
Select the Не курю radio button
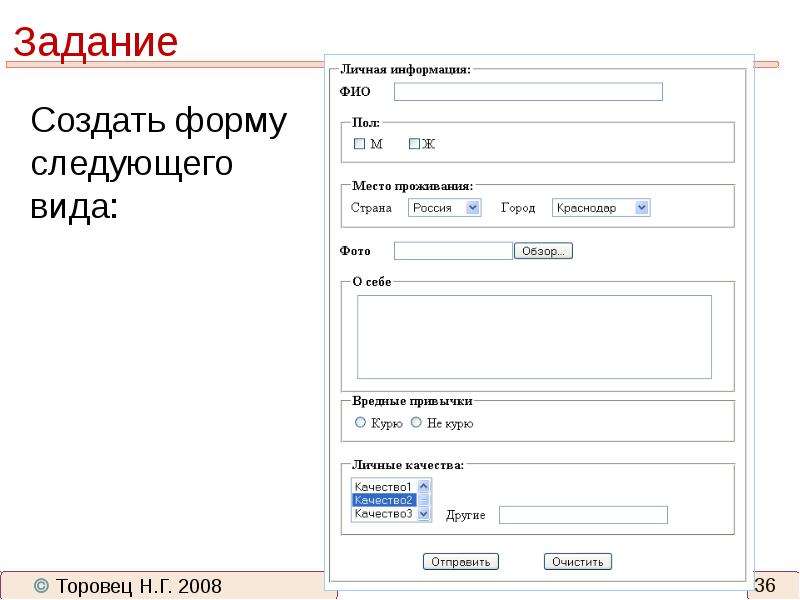tap(416, 422)
